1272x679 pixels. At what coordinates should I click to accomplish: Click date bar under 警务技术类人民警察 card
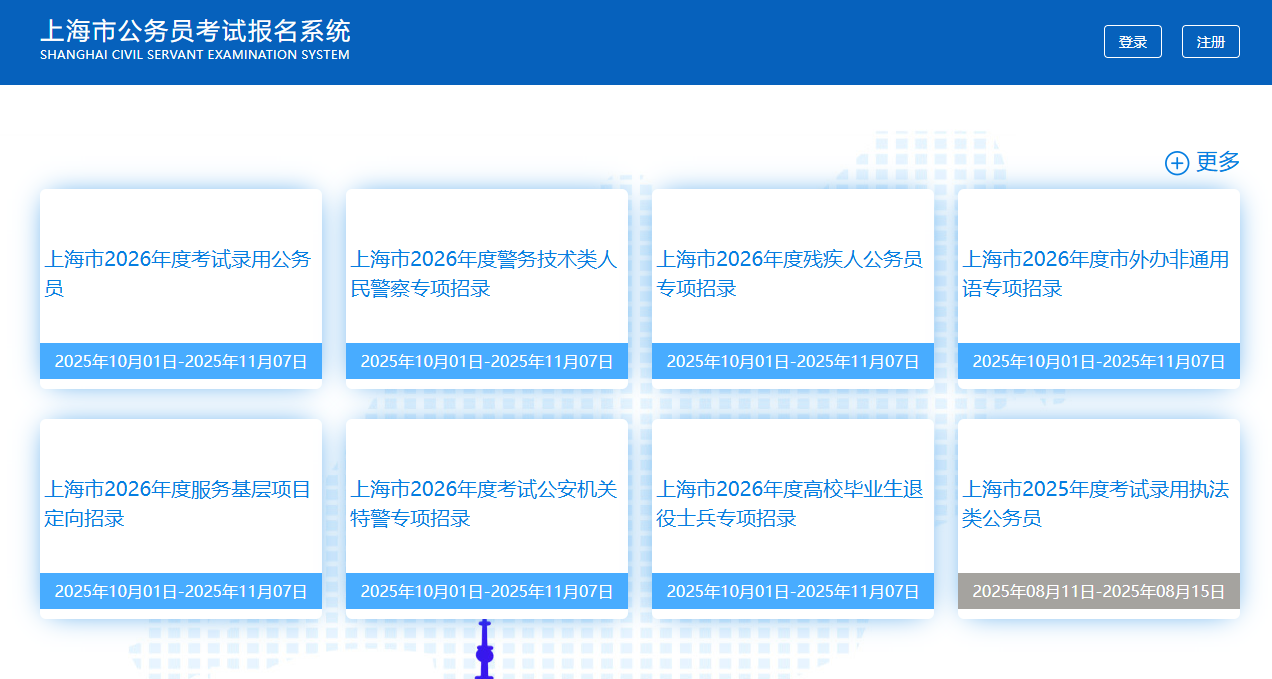[487, 361]
